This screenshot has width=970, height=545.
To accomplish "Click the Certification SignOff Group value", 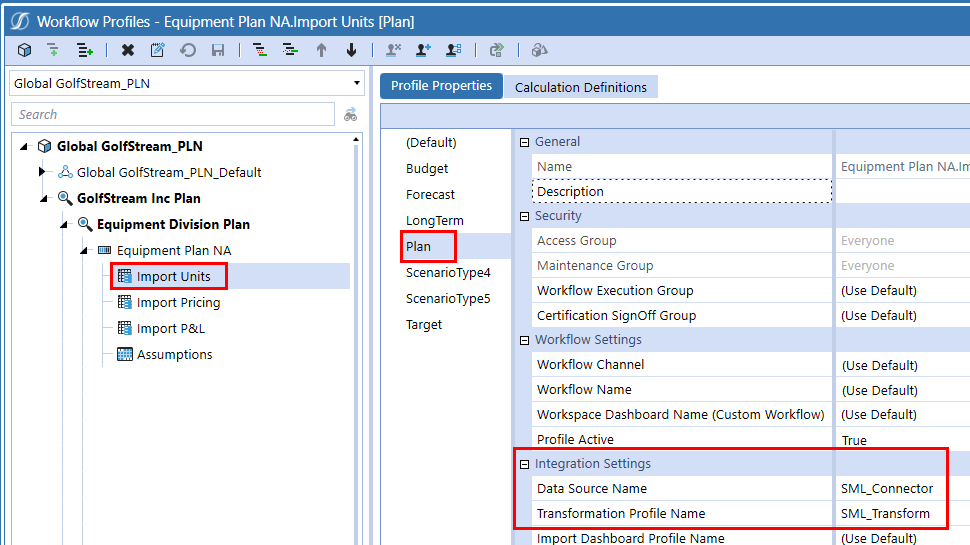I will tap(878, 315).
